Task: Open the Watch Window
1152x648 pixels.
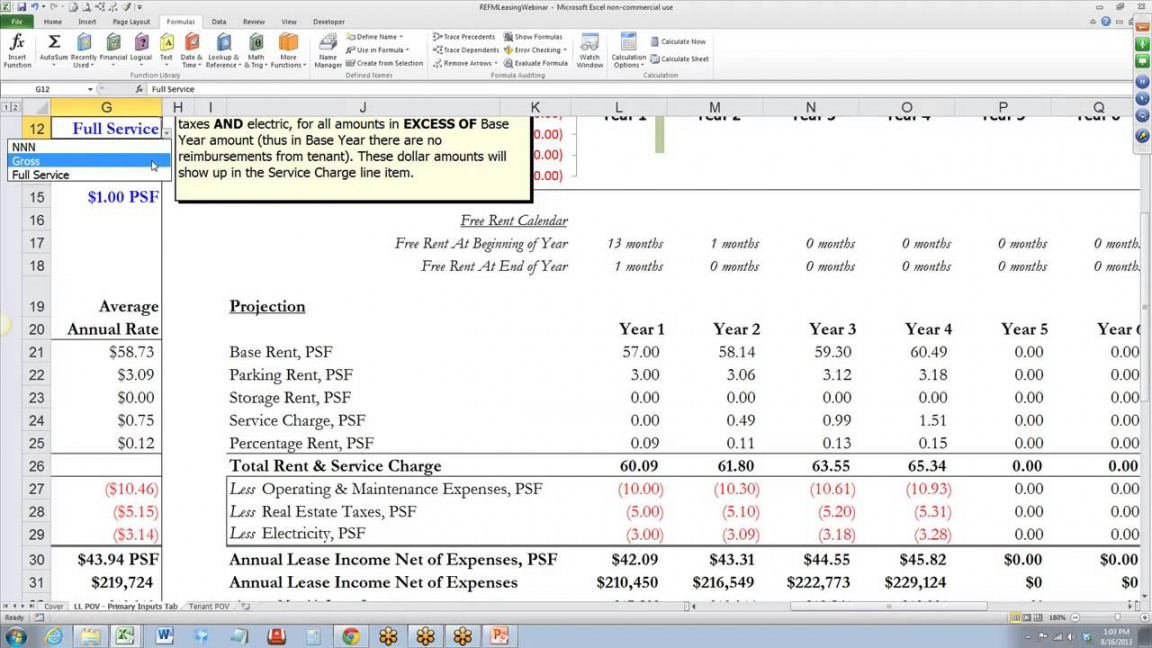Action: (x=590, y=50)
